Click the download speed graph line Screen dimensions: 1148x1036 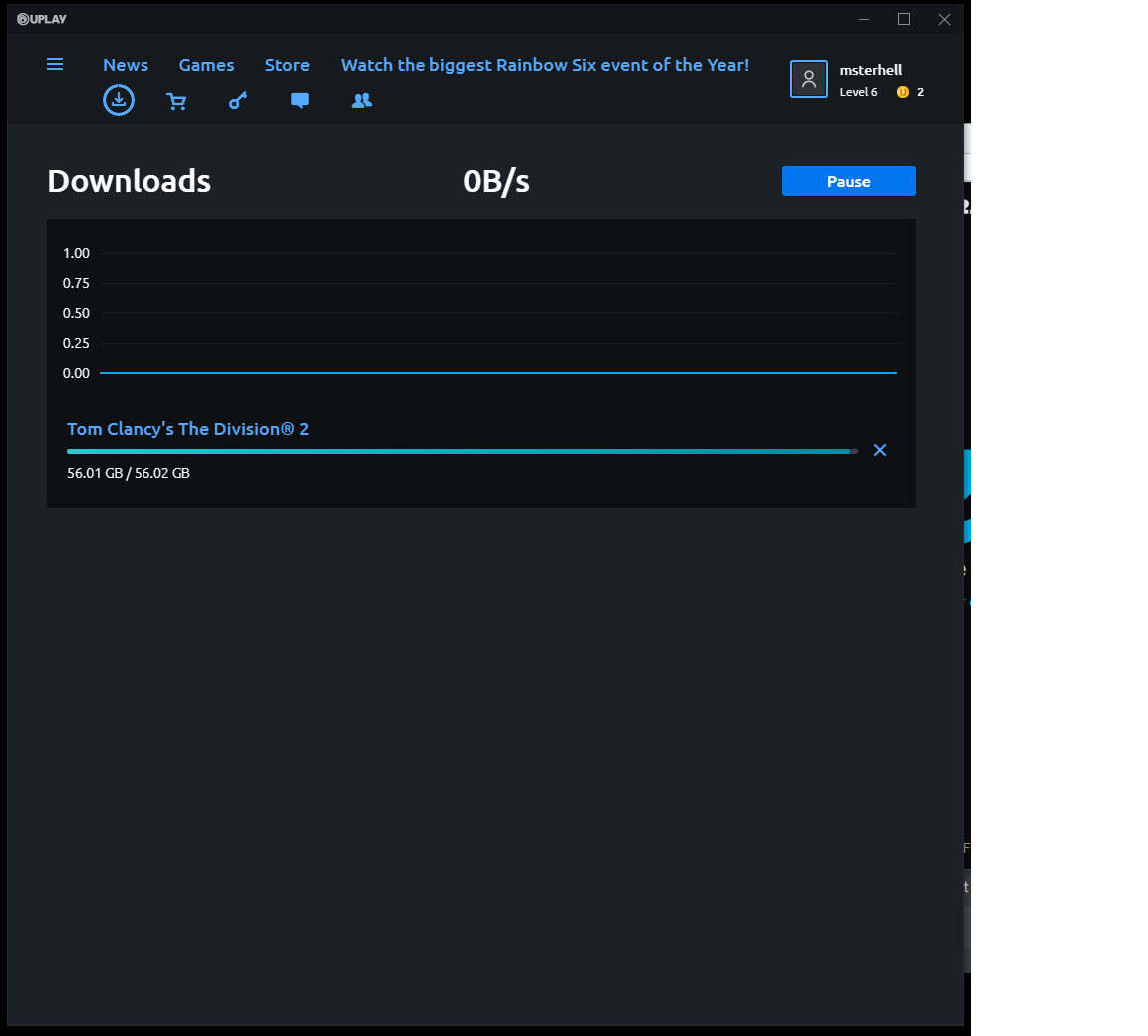pos(498,373)
